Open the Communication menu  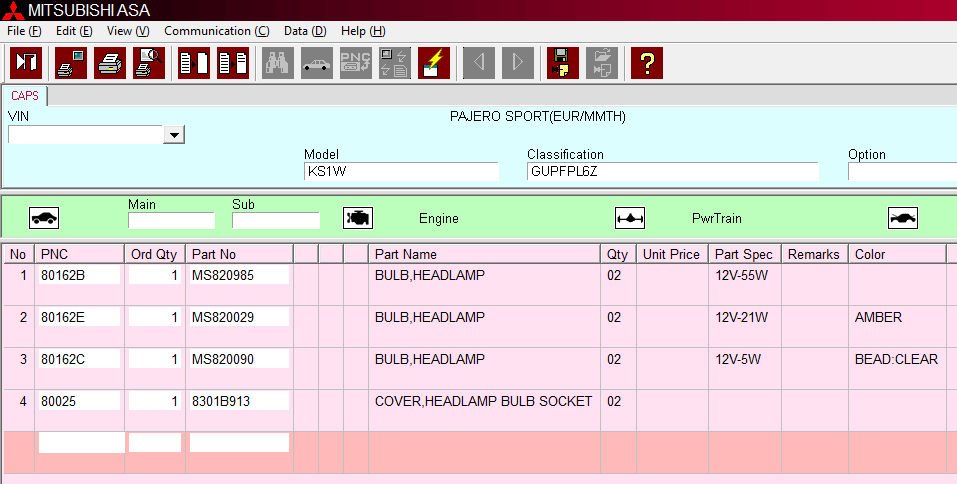(x=217, y=31)
